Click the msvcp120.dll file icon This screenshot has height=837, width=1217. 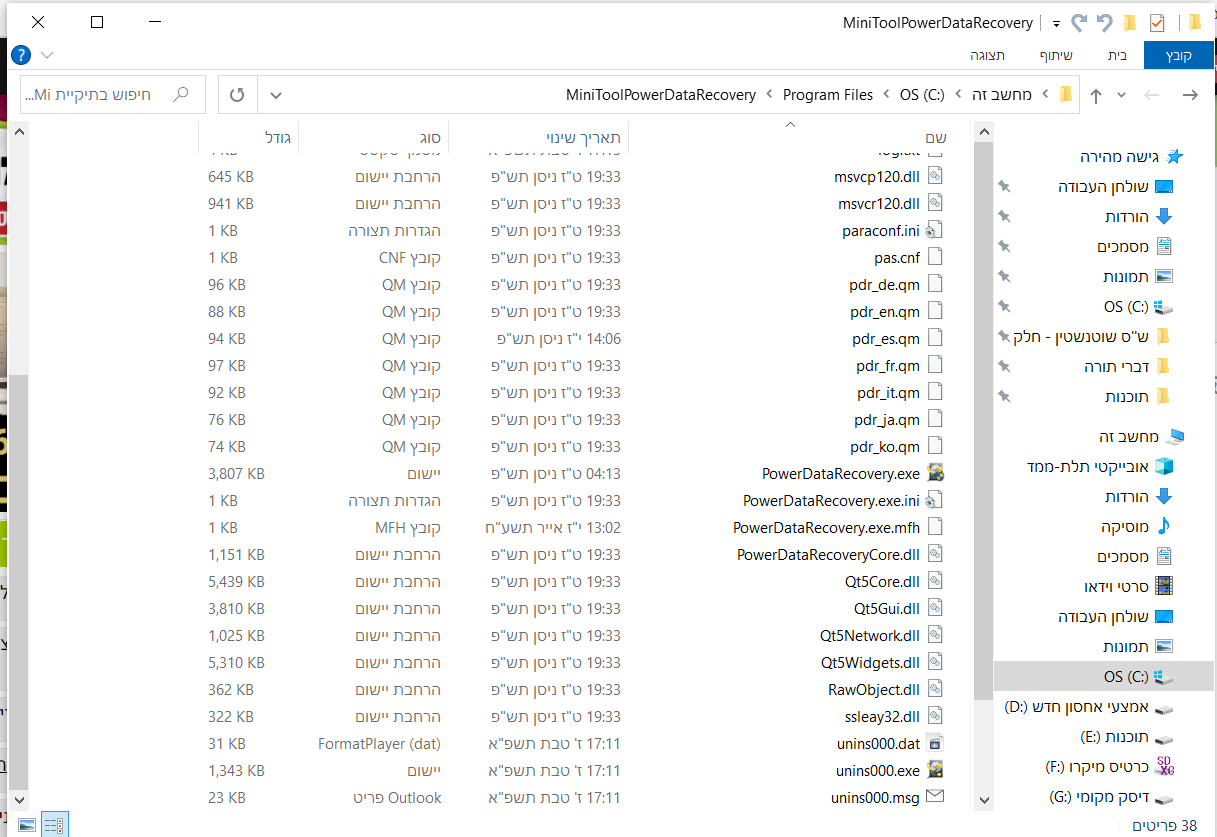(936, 176)
